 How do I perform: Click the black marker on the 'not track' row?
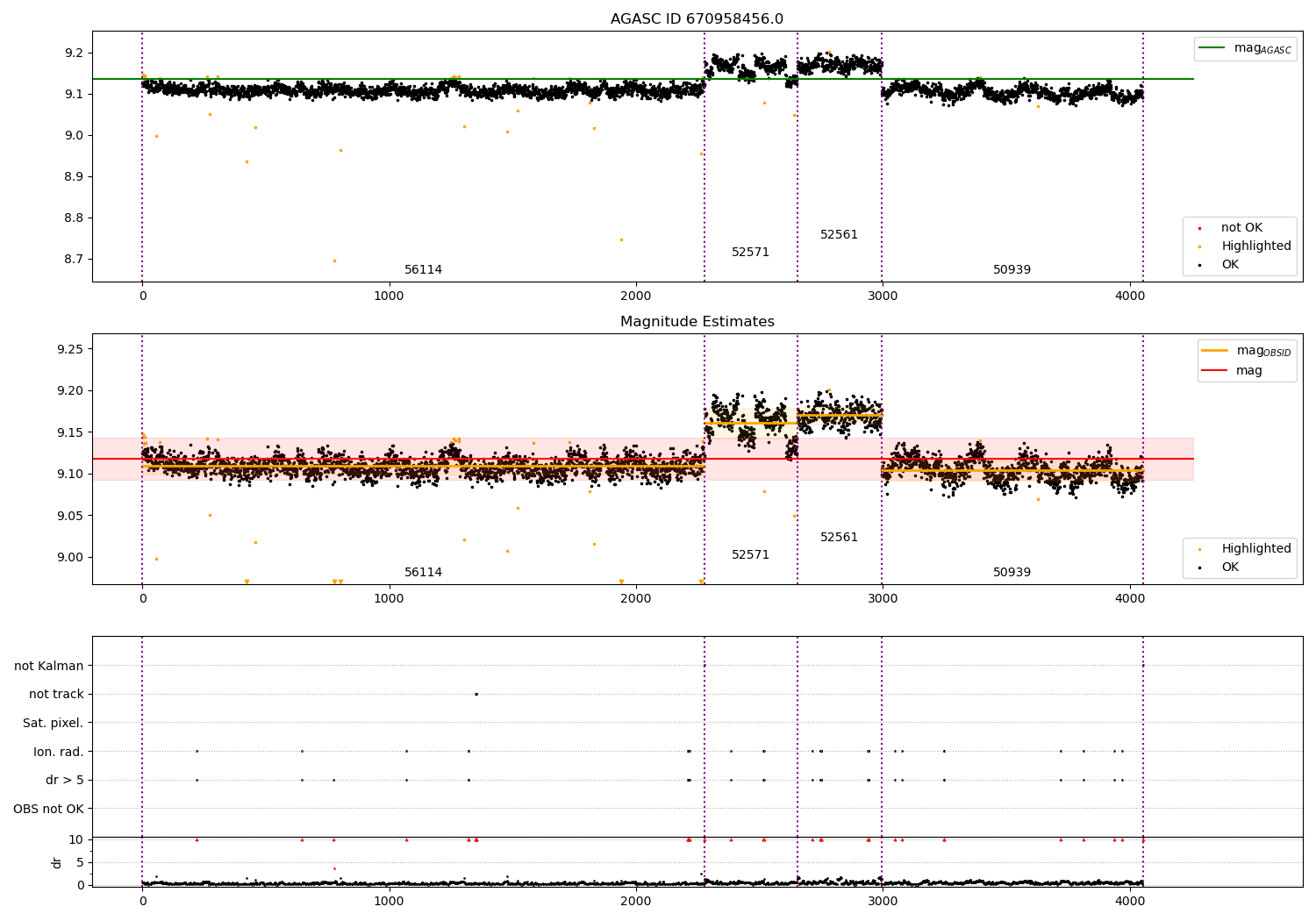(476, 694)
